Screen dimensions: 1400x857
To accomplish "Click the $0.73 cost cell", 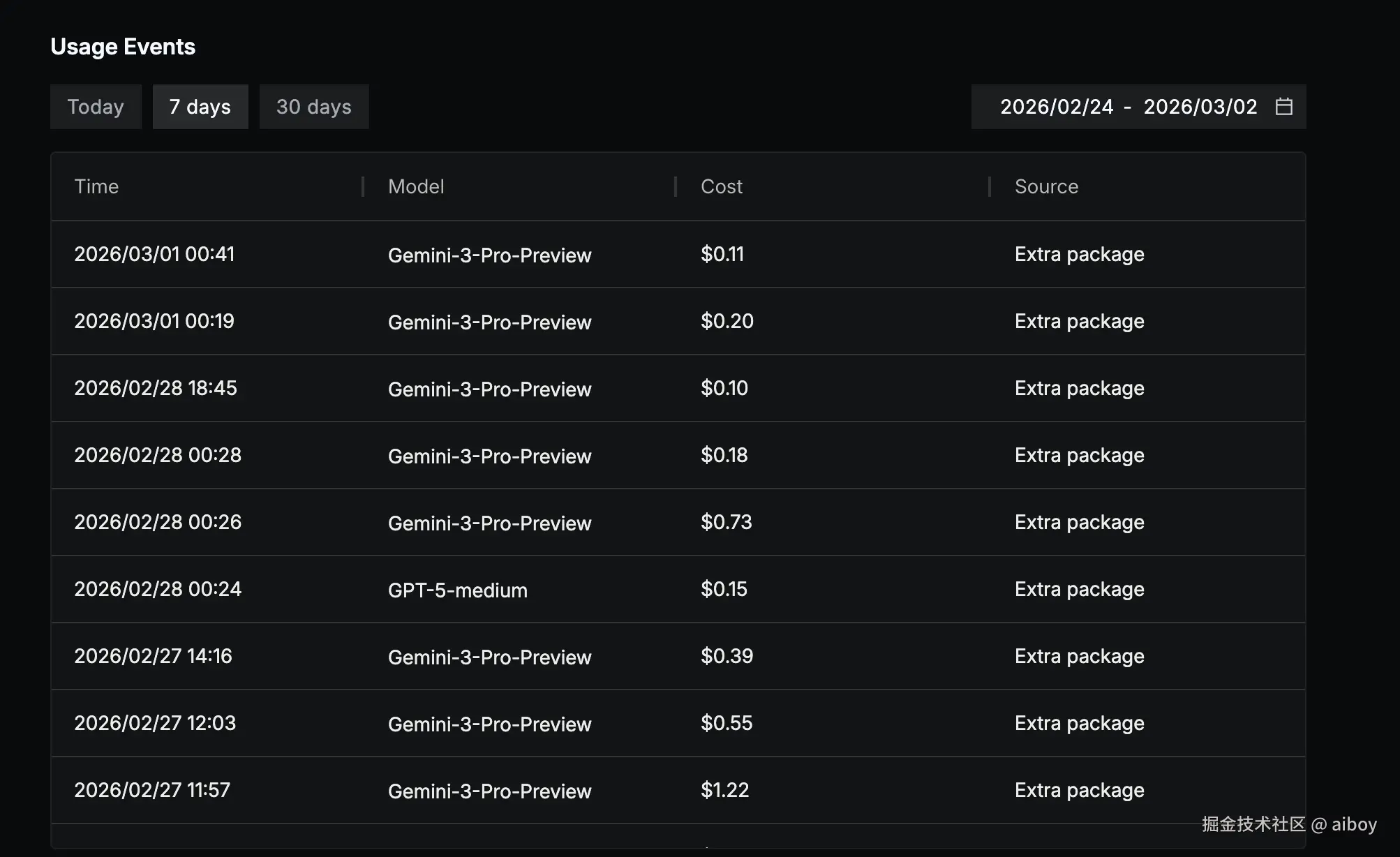I will click(726, 522).
